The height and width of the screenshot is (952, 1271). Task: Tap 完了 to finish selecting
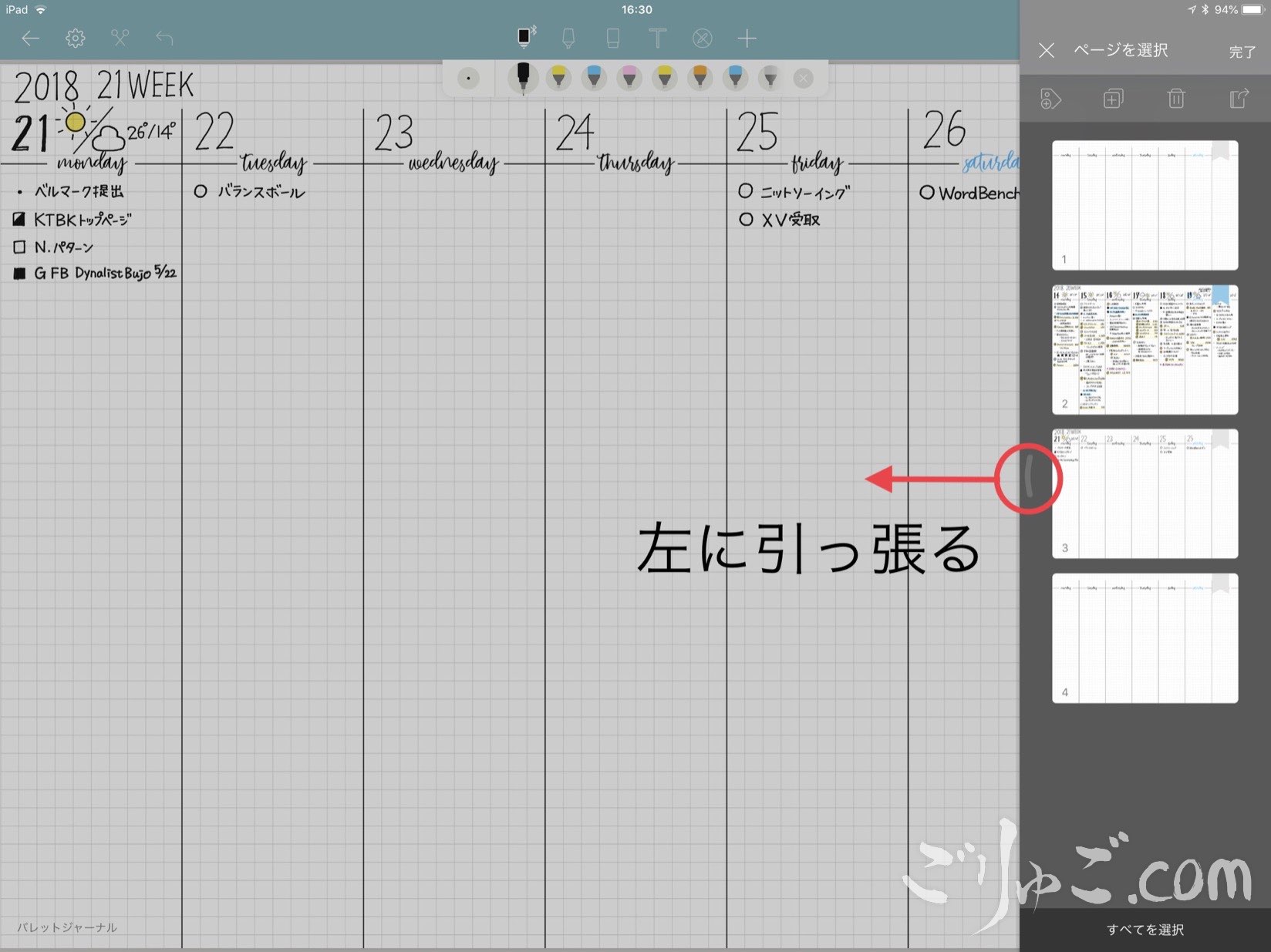click(1242, 52)
